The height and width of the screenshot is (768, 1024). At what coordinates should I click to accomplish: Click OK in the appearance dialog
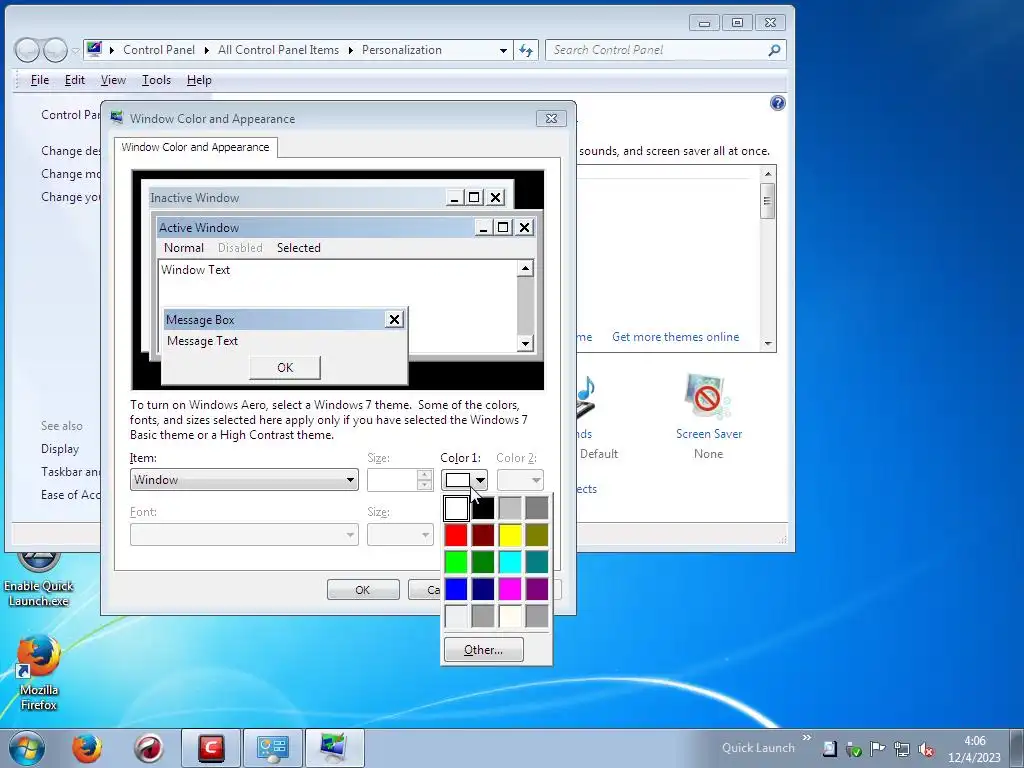pyautogui.click(x=363, y=590)
